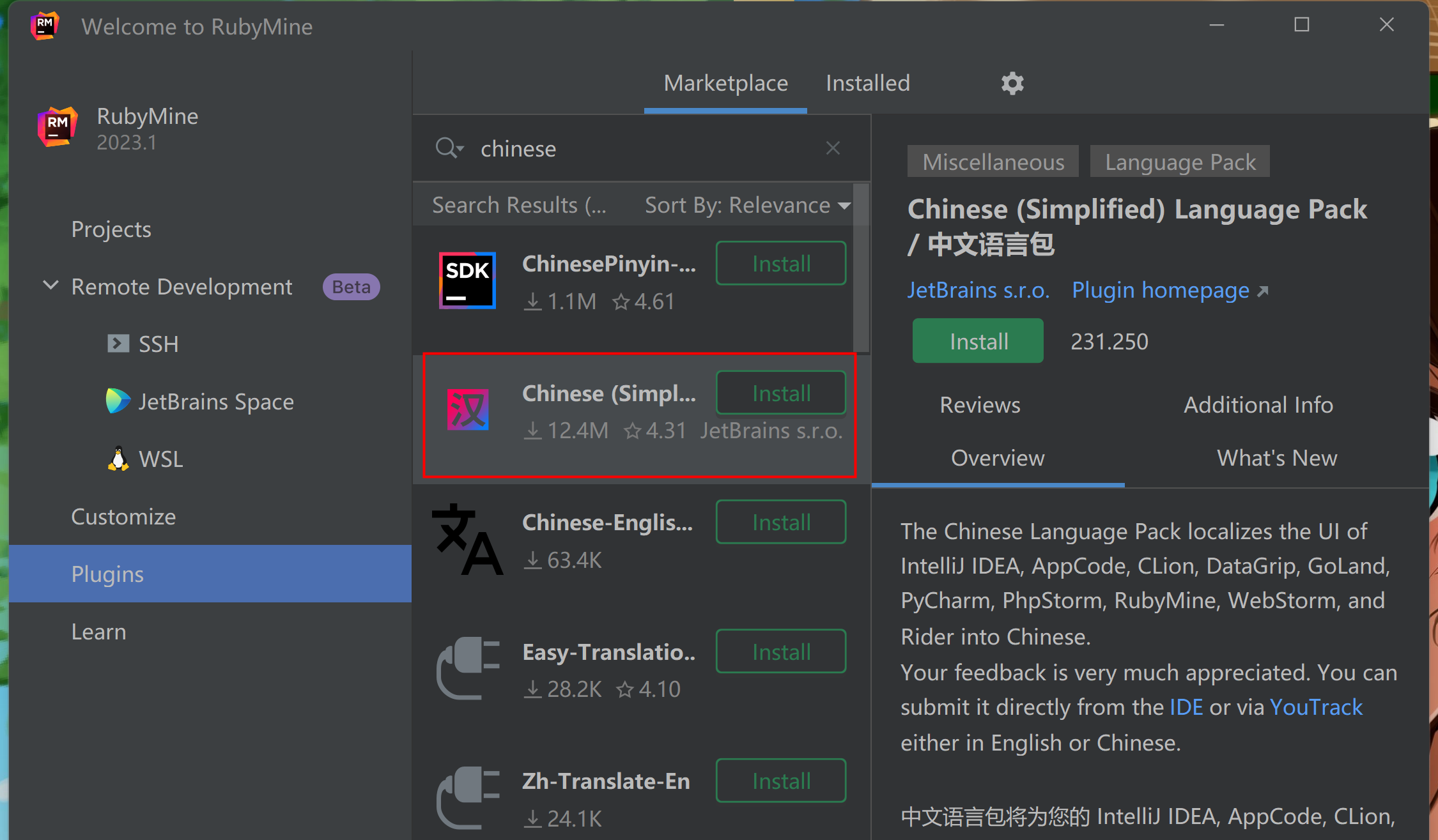1438x840 pixels.
Task: Switch to the Installed tab
Action: click(867, 84)
